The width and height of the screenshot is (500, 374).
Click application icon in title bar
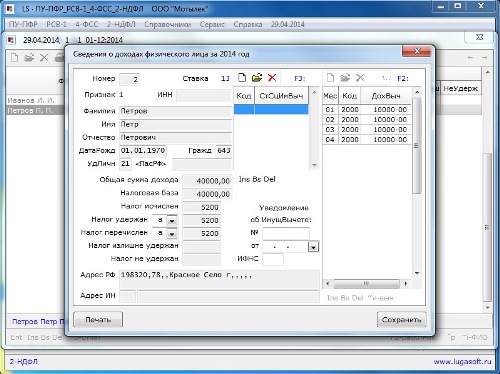[10, 9]
